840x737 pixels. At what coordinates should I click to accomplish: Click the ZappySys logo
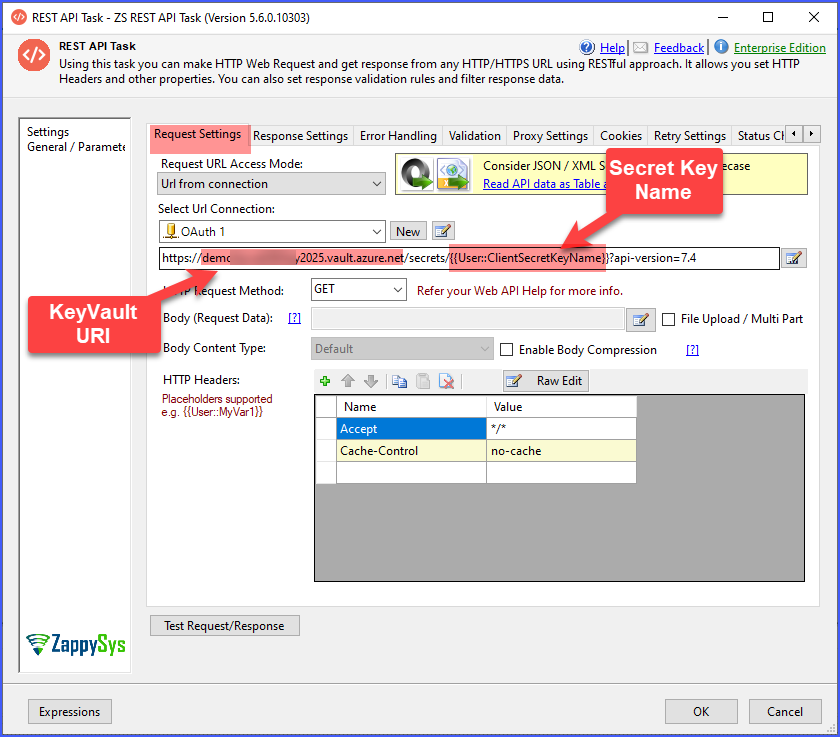tap(76, 644)
